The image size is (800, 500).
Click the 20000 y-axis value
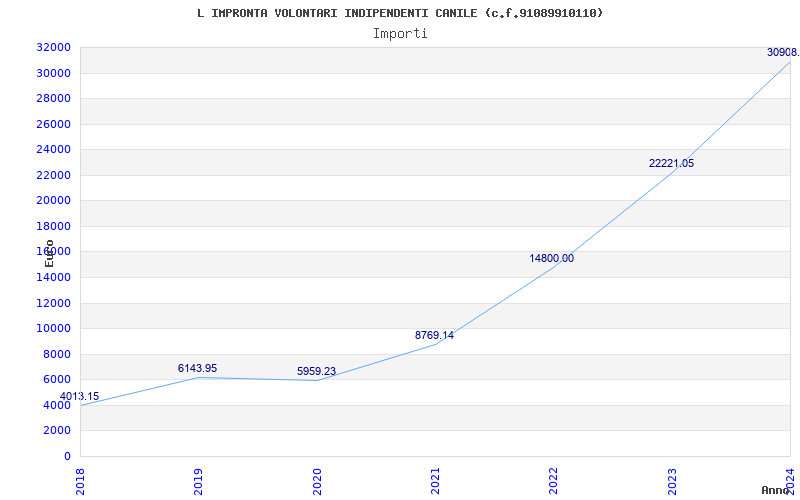point(53,201)
